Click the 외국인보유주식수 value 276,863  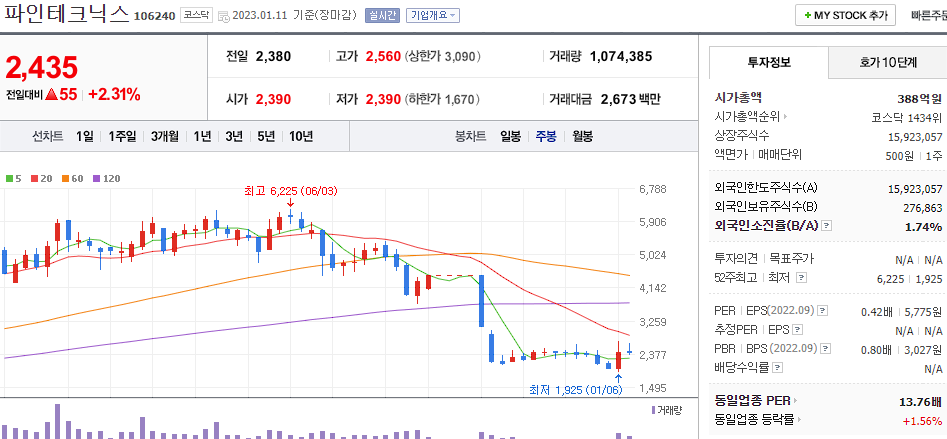click(921, 207)
